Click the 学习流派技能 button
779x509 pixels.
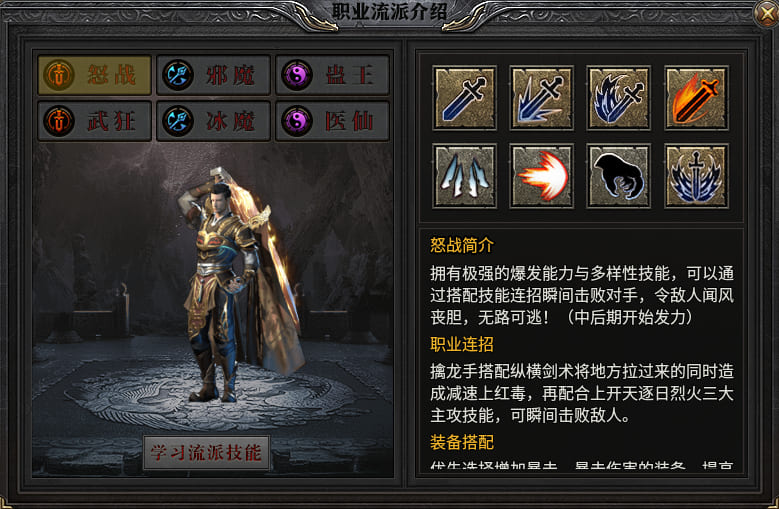coord(207,452)
